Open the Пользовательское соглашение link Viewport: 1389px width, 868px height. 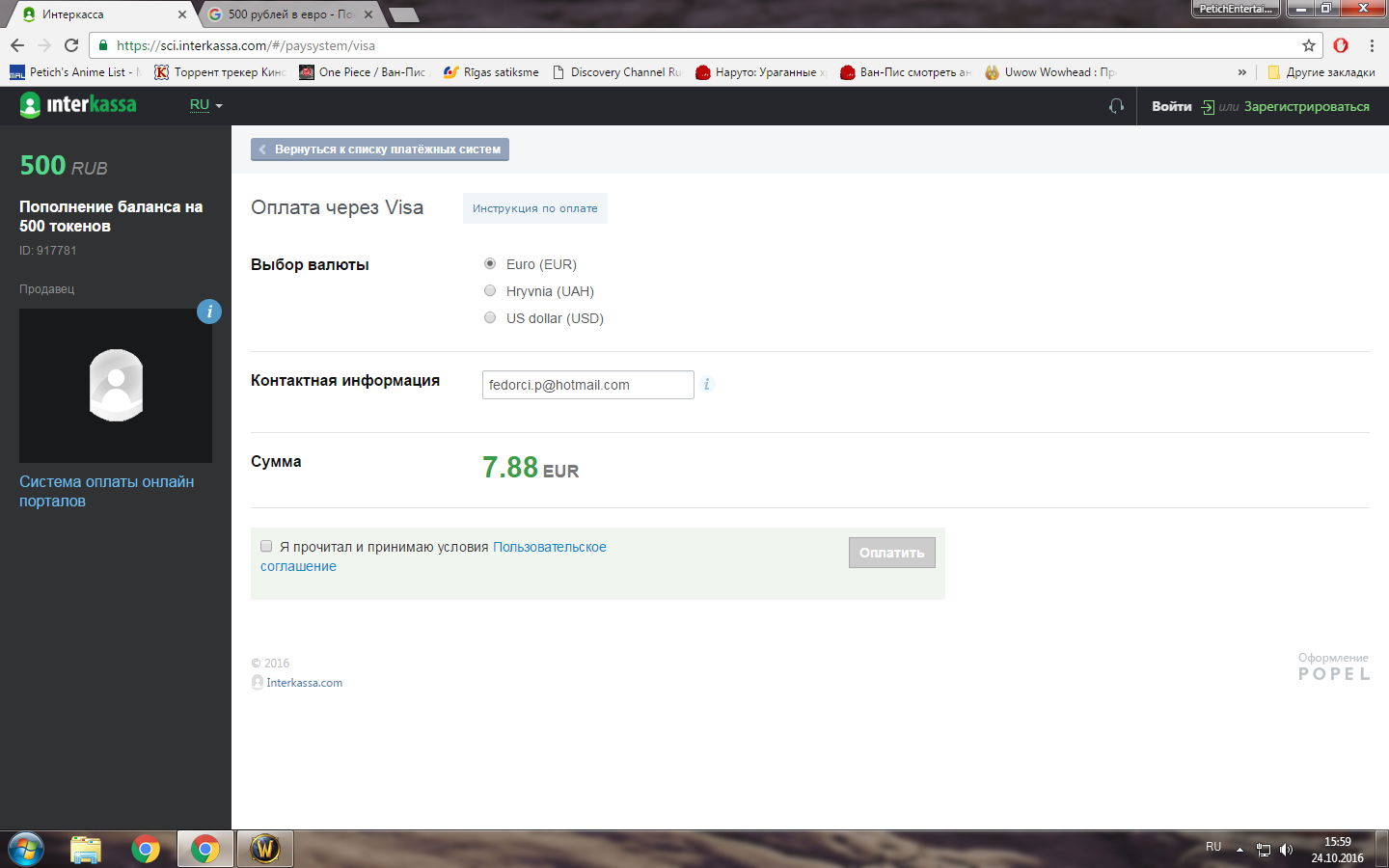pyautogui.click(x=550, y=547)
